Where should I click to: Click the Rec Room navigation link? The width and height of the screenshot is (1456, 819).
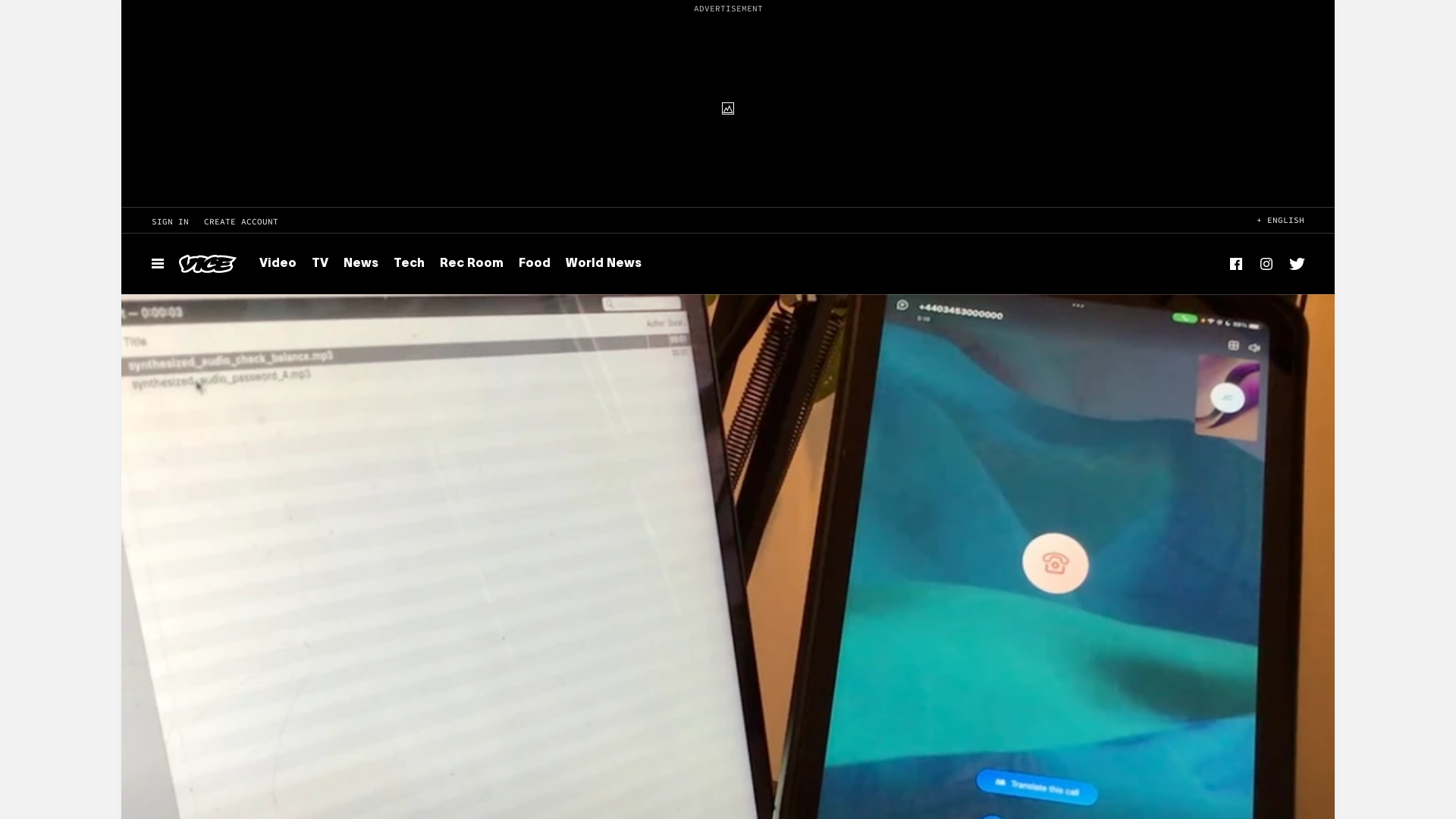471,262
